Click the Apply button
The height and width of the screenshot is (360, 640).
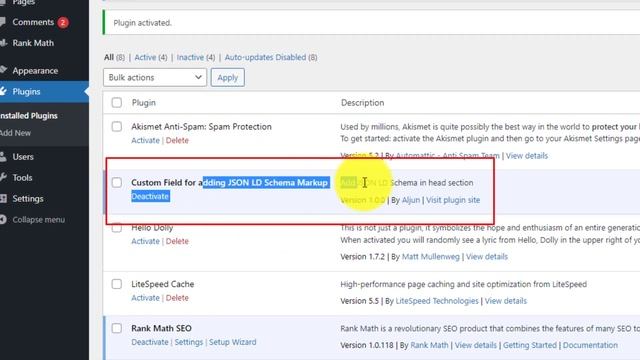click(227, 78)
